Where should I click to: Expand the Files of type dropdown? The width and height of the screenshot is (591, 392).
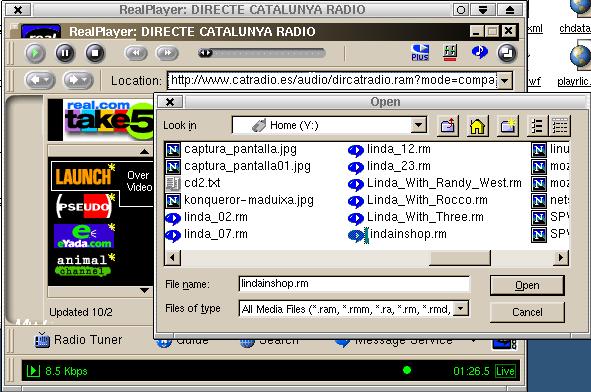[460, 309]
